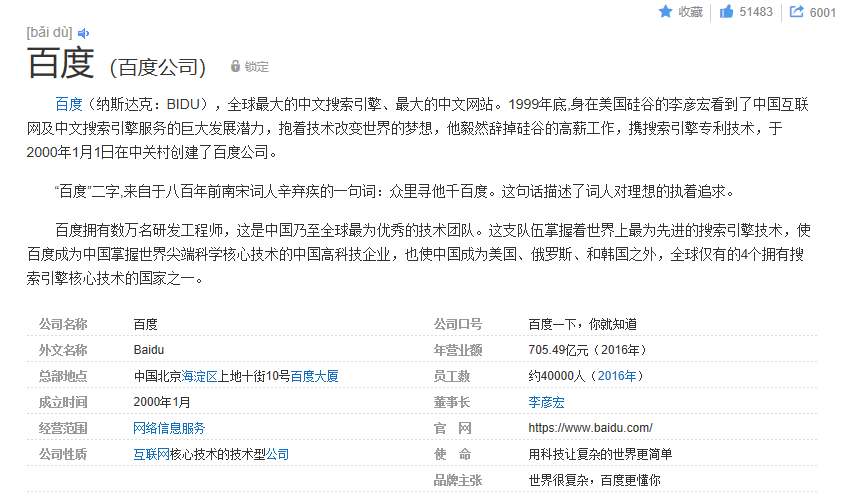Click the thumbs-up like icon

(x=726, y=11)
